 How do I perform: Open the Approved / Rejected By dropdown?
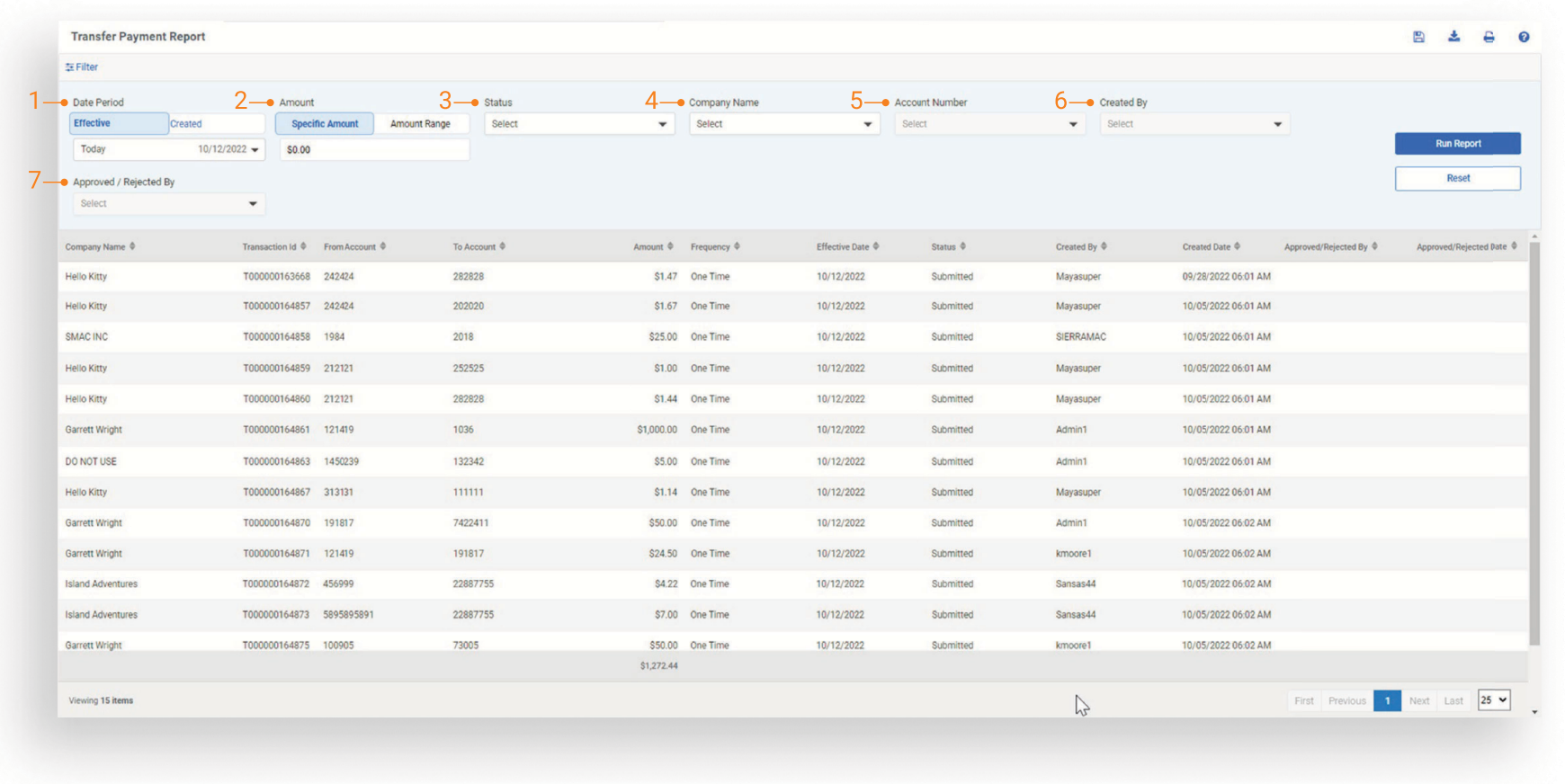(x=168, y=204)
